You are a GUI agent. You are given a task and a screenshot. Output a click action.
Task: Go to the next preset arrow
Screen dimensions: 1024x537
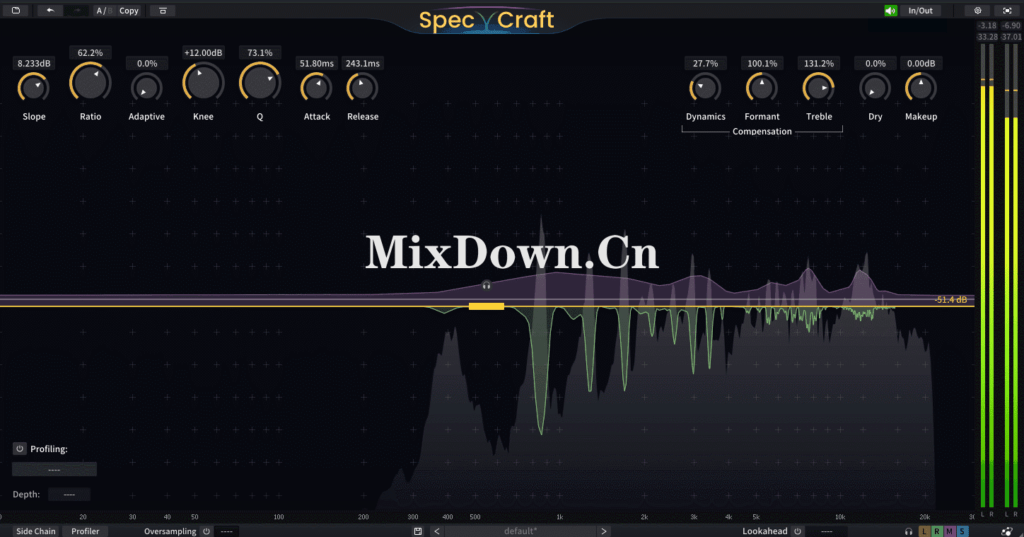[x=604, y=531]
